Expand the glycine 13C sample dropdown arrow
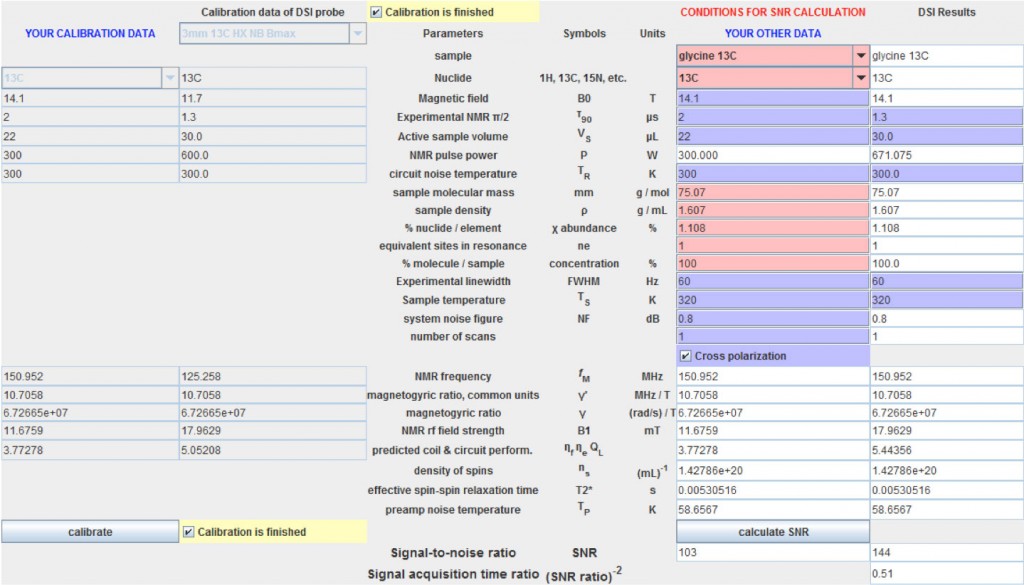Image resolution: width=1024 pixels, height=585 pixels. 861,55
